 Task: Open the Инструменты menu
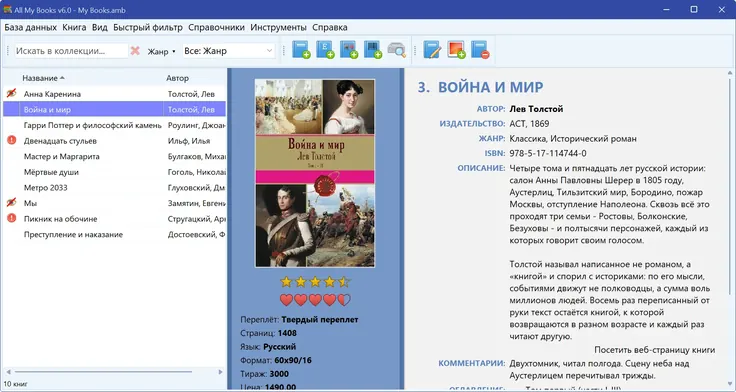pos(278,27)
